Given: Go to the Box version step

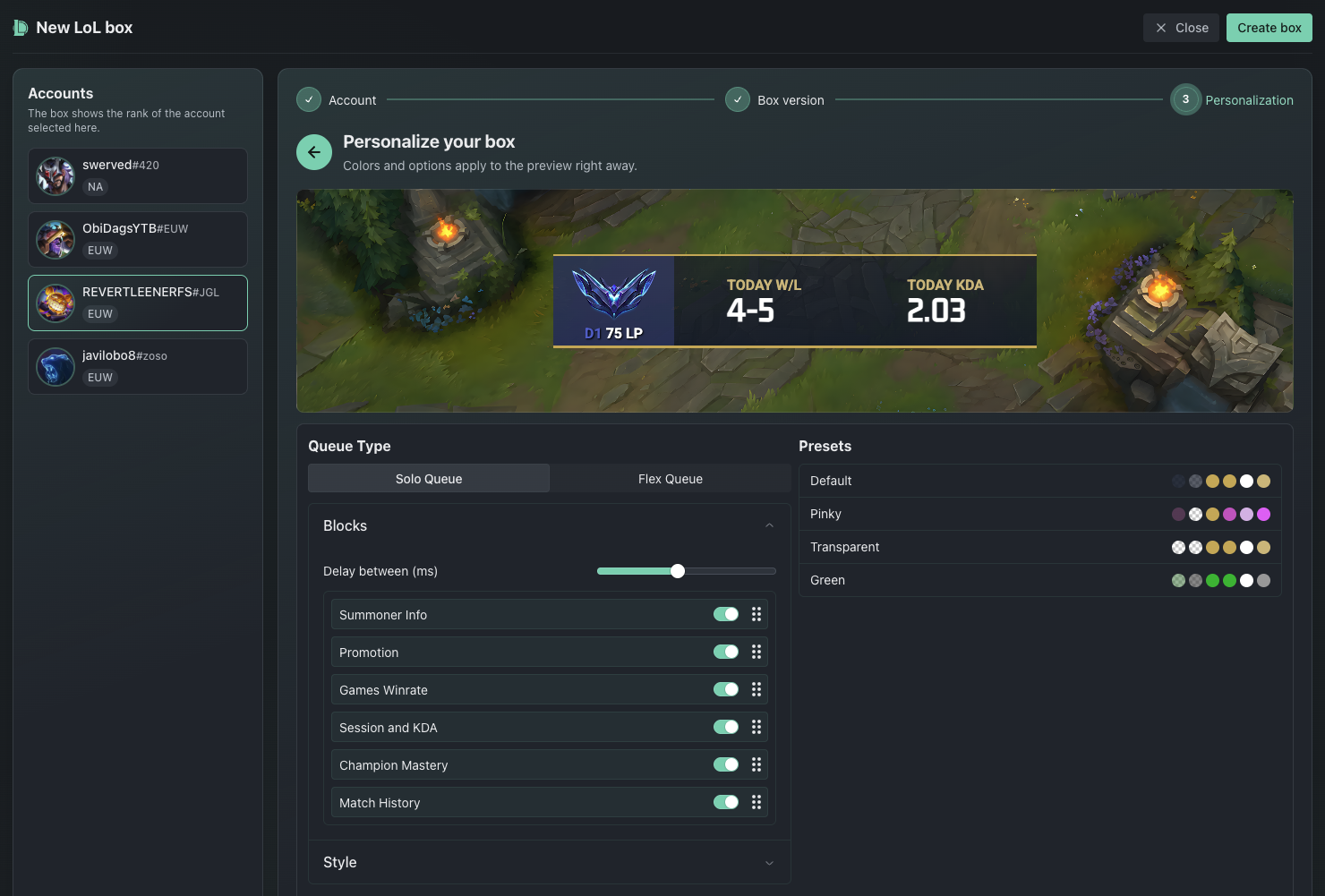Looking at the screenshot, I should tap(775, 100).
